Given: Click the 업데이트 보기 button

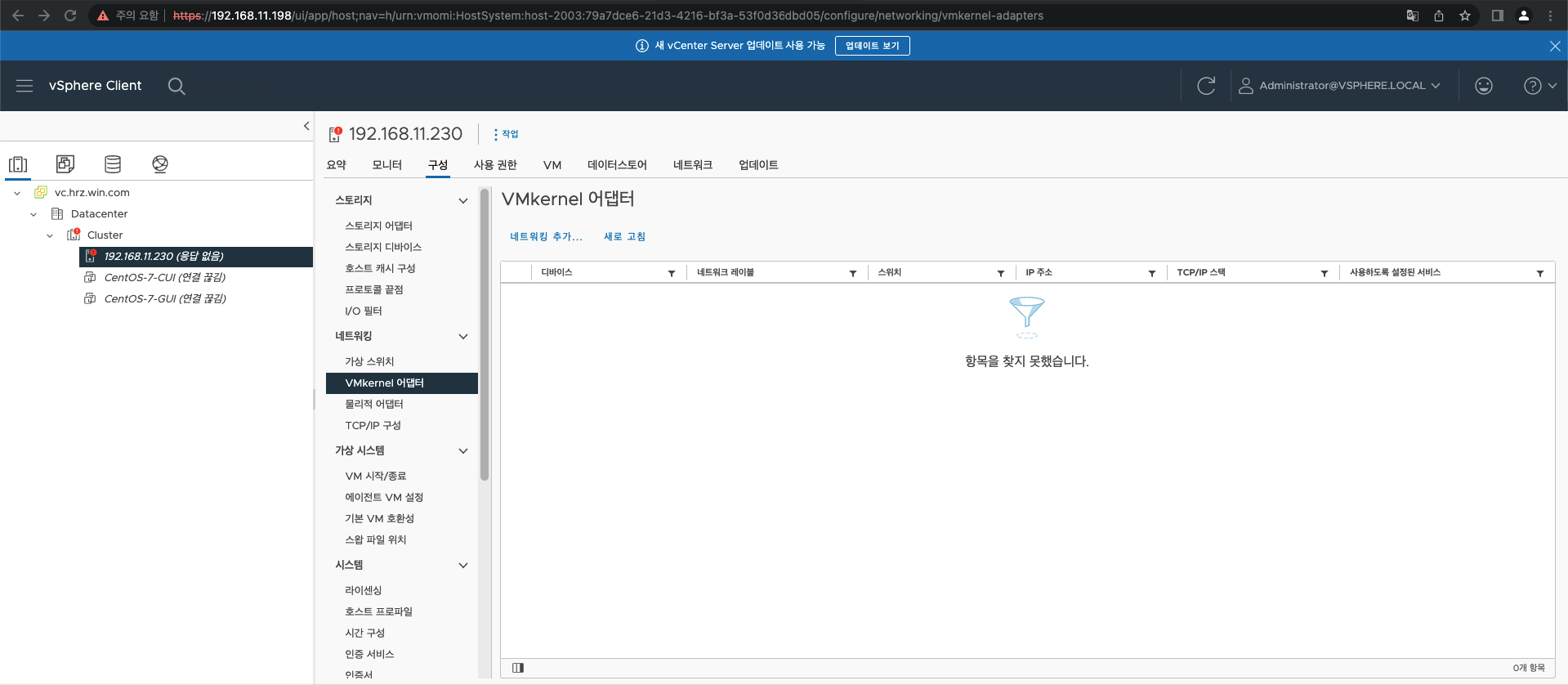Looking at the screenshot, I should pos(872,46).
